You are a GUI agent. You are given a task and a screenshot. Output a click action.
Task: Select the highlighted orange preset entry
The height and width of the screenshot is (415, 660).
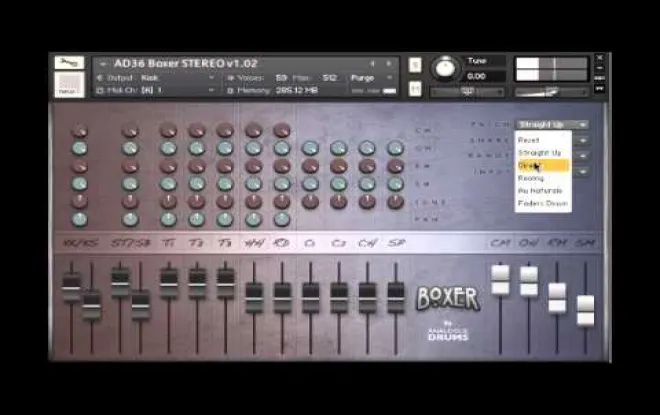tap(543, 165)
